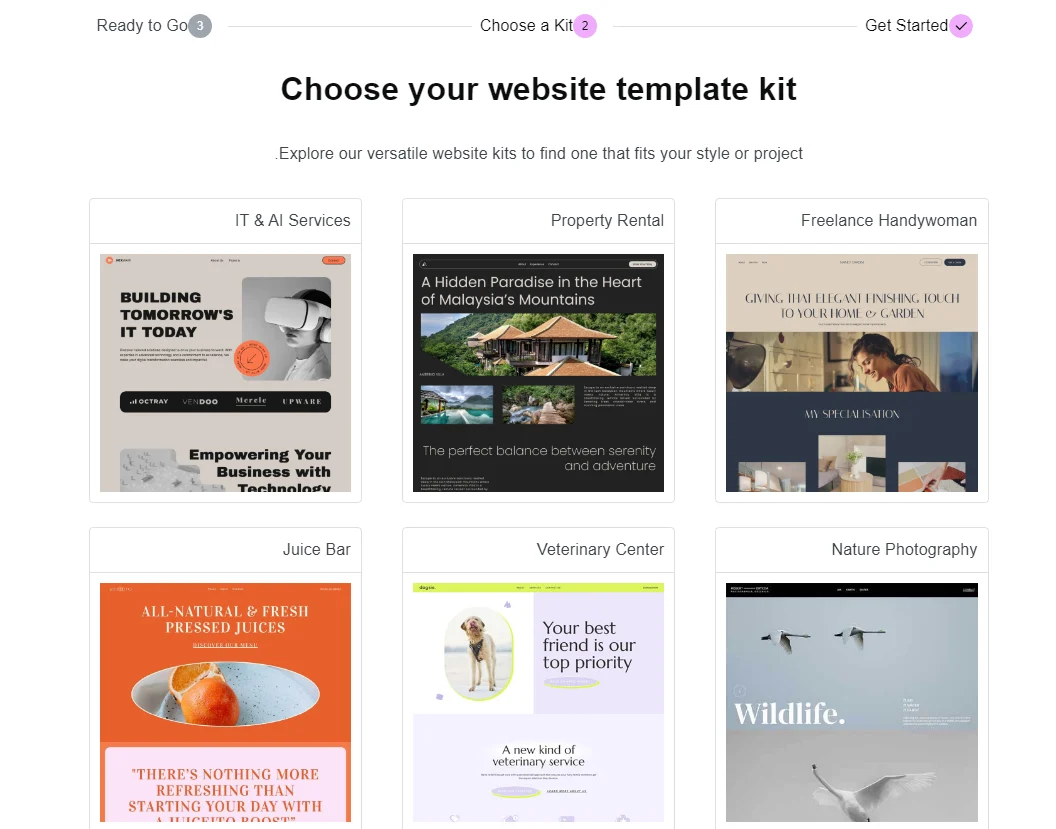This screenshot has width=1056, height=829.
Task: Click the Nature Photography card title
Action: click(904, 550)
